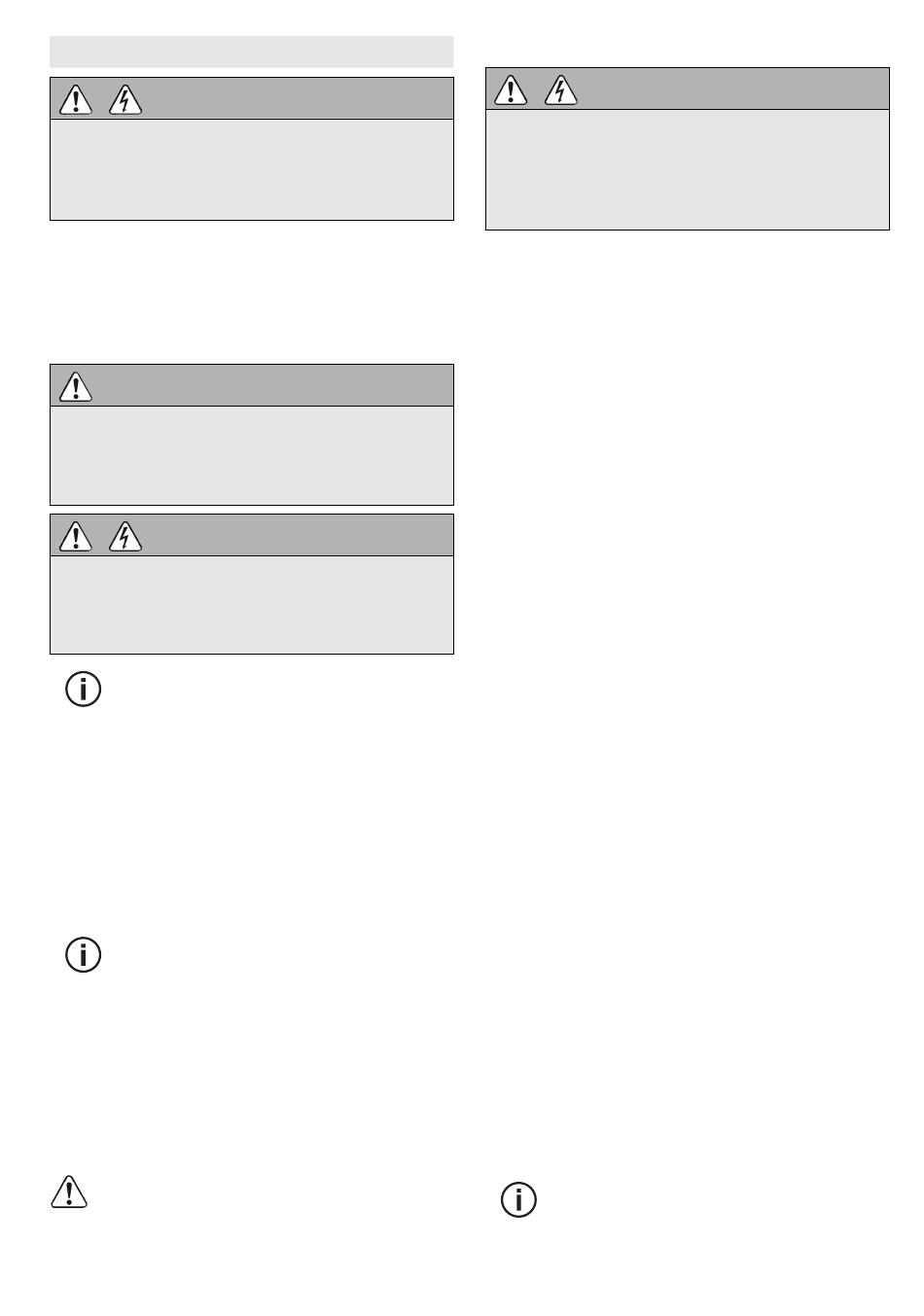The height and width of the screenshot is (1316, 924).
Task: Select the second info circle icon in the left column
Action: coord(84,954)
